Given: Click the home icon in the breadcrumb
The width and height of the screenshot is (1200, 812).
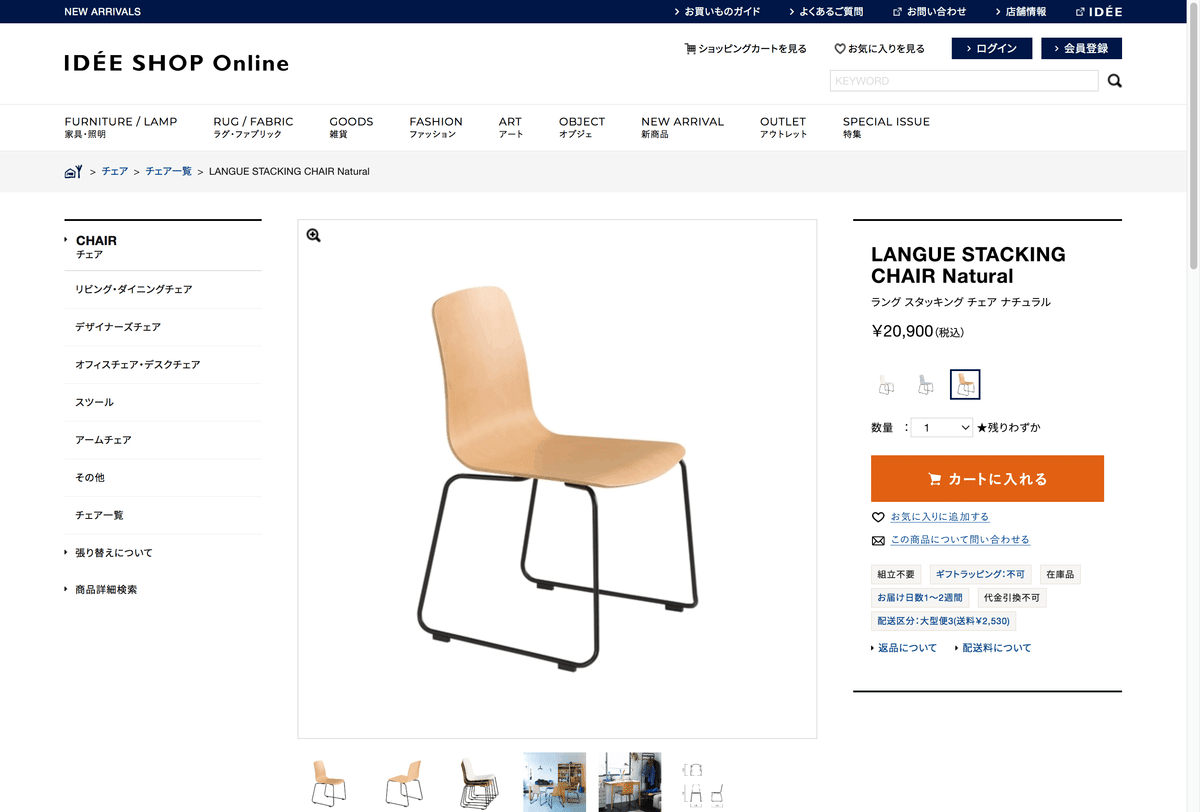Looking at the screenshot, I should click(73, 172).
